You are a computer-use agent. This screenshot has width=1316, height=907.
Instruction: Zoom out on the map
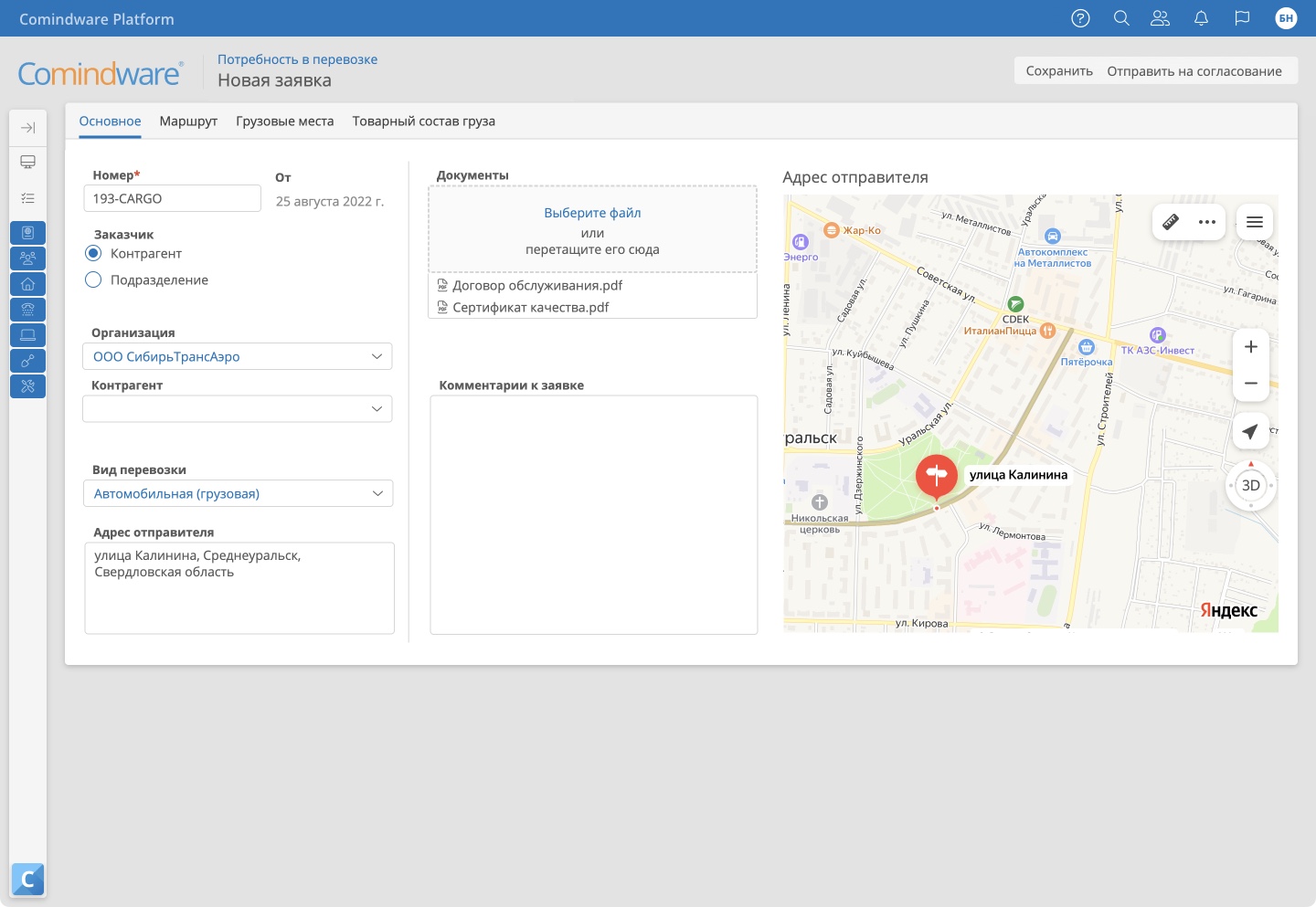pos(1251,384)
